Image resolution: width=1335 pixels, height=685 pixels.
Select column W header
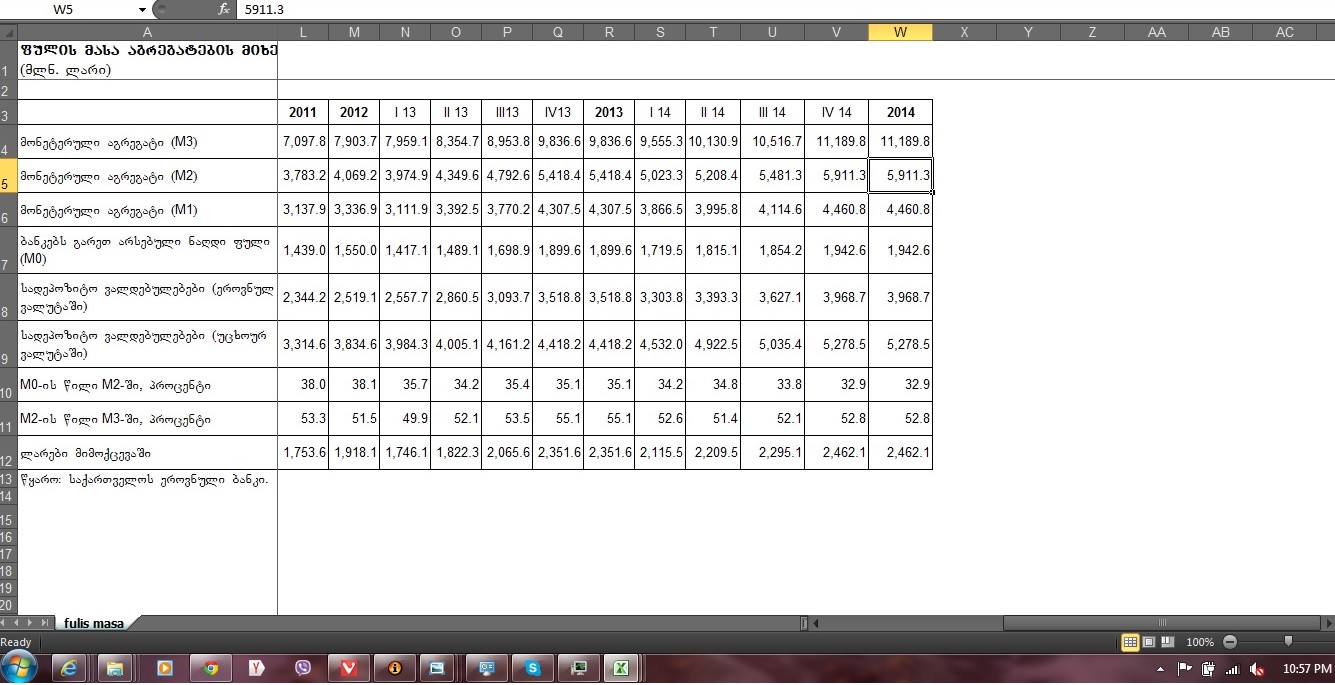(900, 32)
